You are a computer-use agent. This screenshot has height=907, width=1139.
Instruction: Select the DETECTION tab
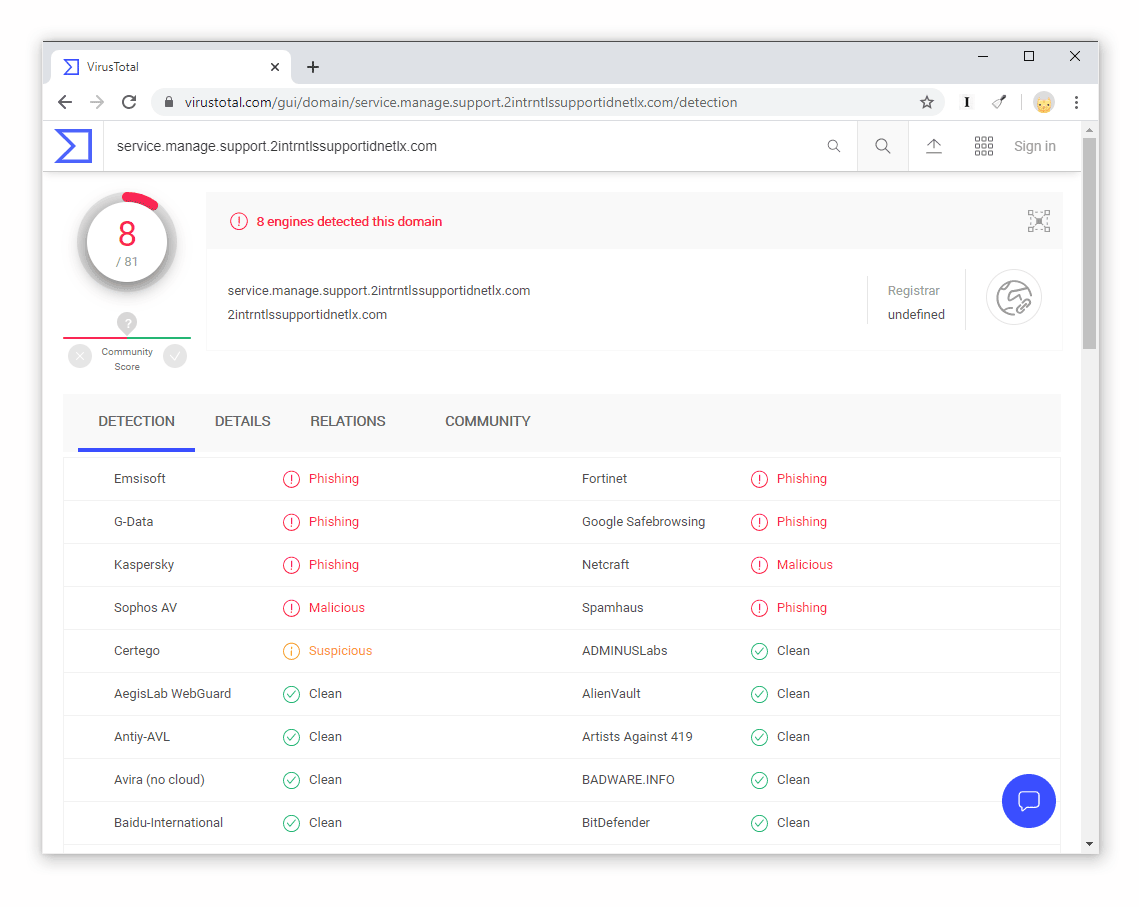[x=137, y=421]
